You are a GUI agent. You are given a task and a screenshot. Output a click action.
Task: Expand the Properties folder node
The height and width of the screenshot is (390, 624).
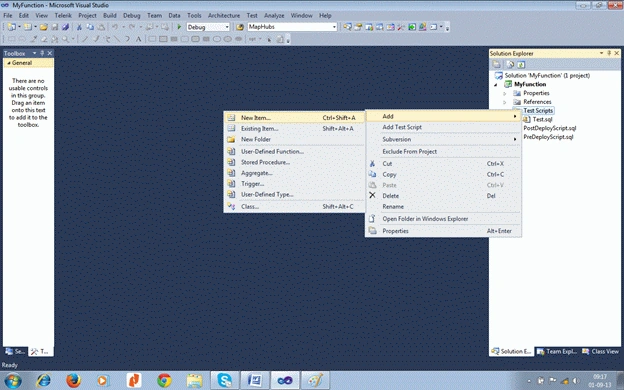pyautogui.click(x=505, y=94)
